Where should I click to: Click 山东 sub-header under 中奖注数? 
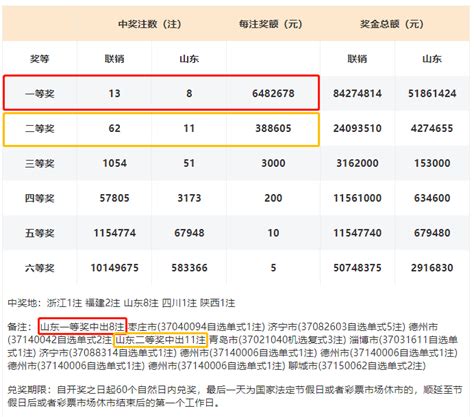point(189,59)
